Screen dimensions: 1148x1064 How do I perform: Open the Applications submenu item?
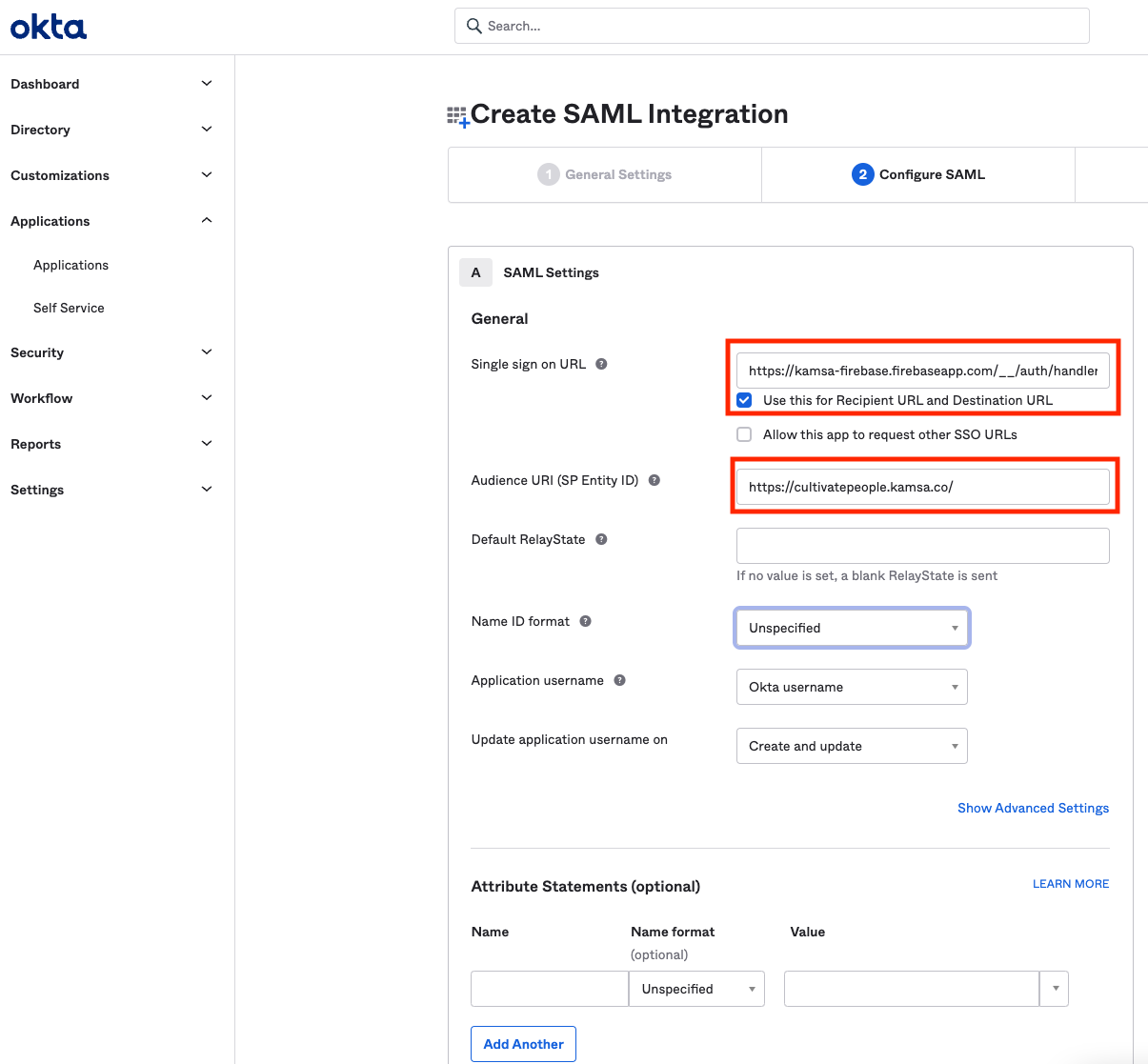[70, 265]
